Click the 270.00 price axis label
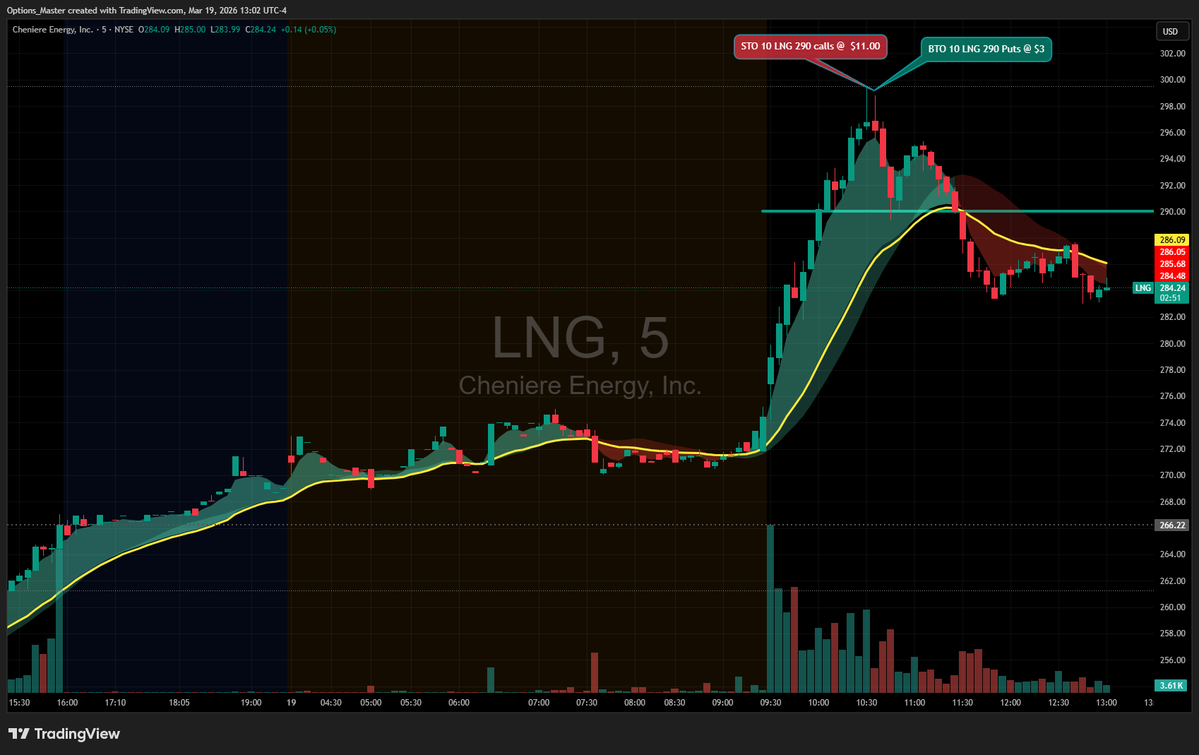This screenshot has width=1199, height=755. (1172, 475)
